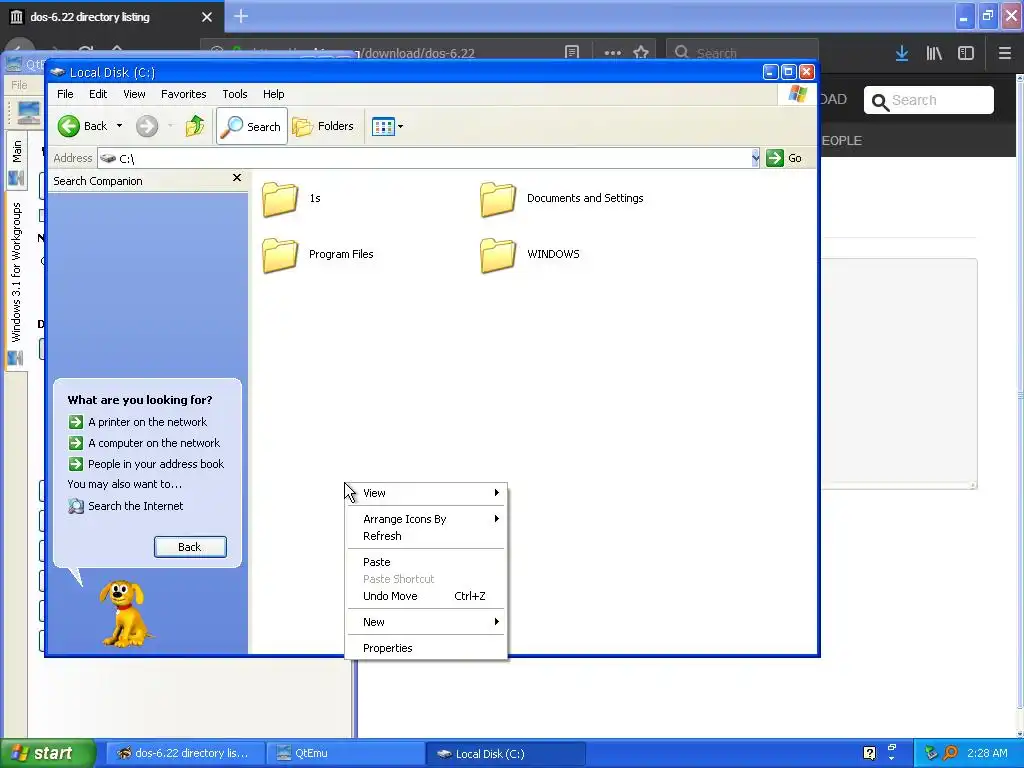The height and width of the screenshot is (768, 1024).
Task: Expand the New submenu in context menu
Action: (426, 622)
